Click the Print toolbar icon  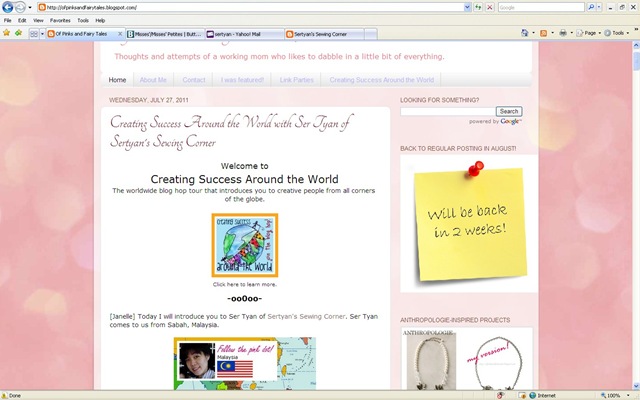tap(563, 33)
